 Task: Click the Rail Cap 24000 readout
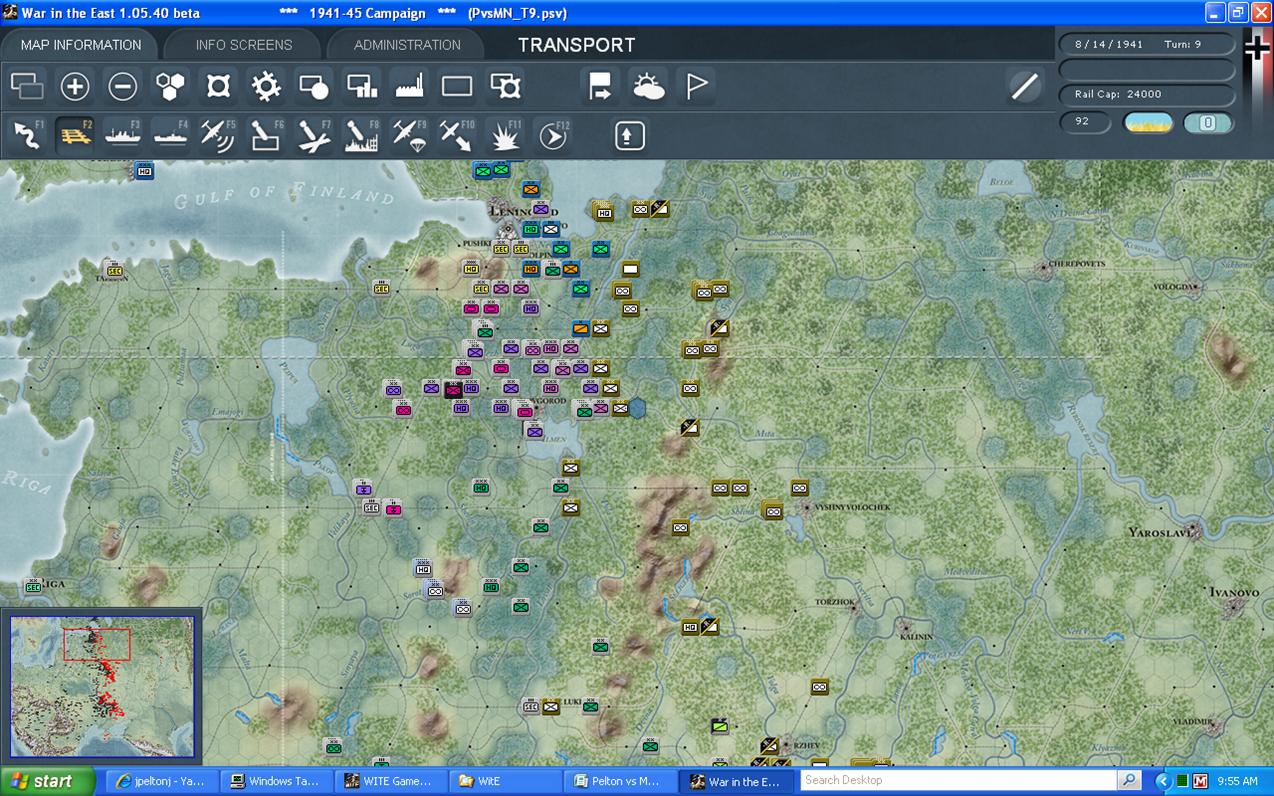[1146, 94]
